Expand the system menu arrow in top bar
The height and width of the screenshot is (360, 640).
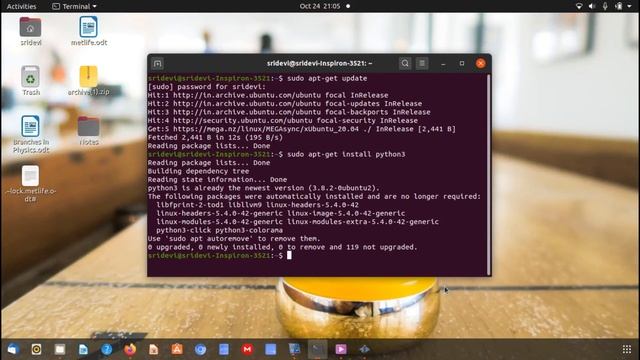click(629, 6)
